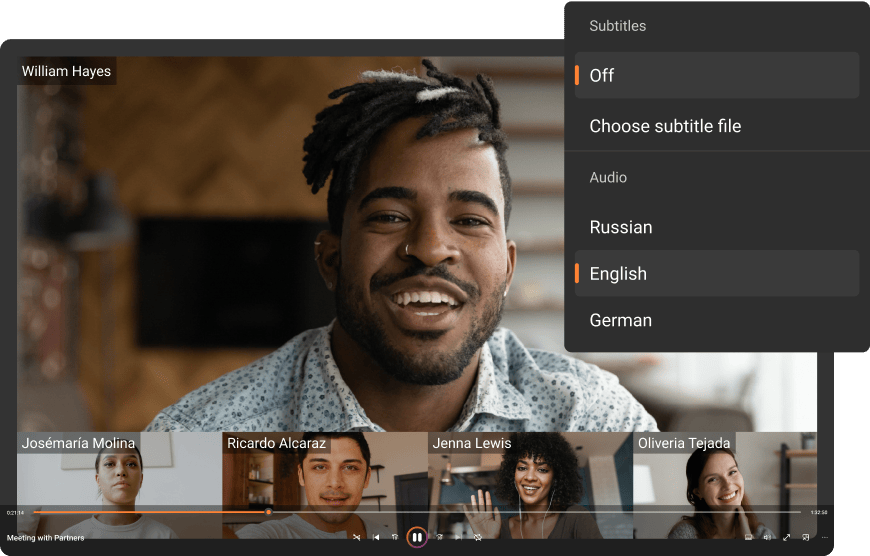
Task: Skip to the previous track
Action: point(376,537)
